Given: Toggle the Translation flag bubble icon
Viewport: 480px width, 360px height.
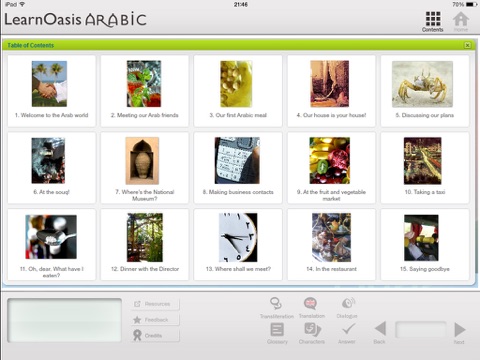Looking at the screenshot, I should pyautogui.click(x=311, y=303).
